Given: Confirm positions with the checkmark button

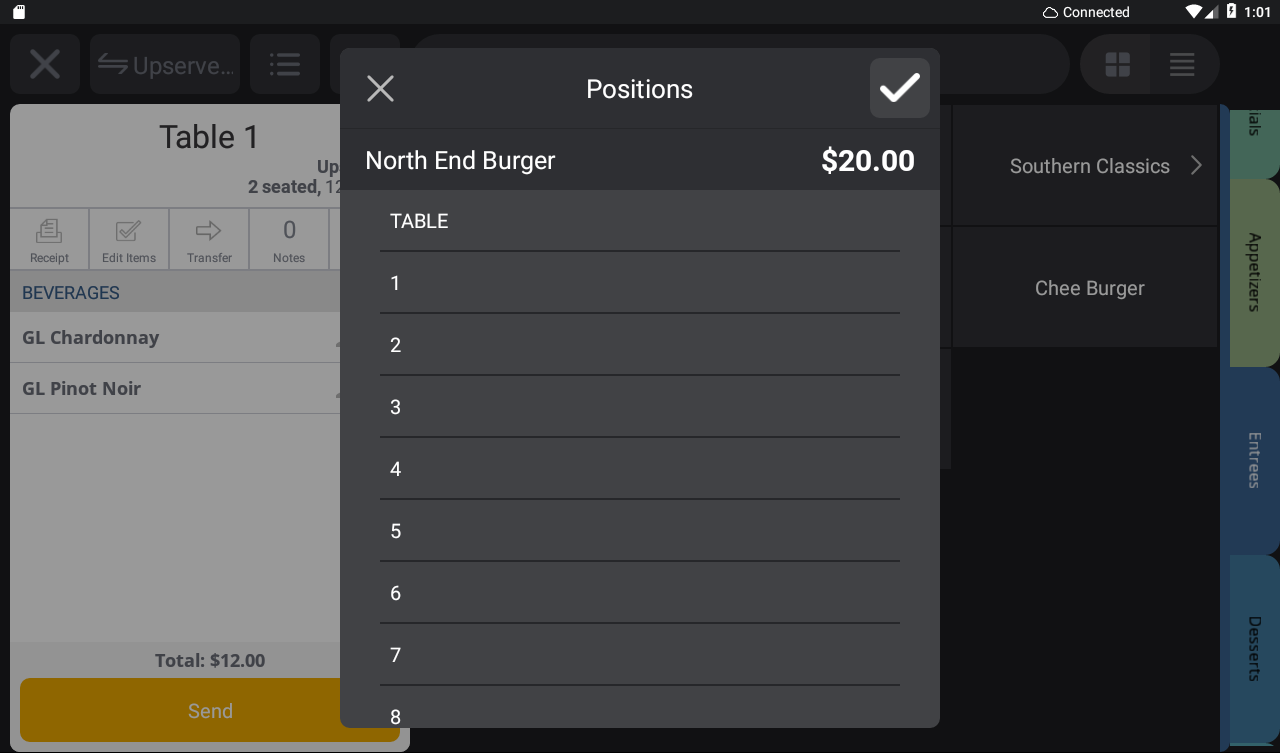Looking at the screenshot, I should coord(899,88).
